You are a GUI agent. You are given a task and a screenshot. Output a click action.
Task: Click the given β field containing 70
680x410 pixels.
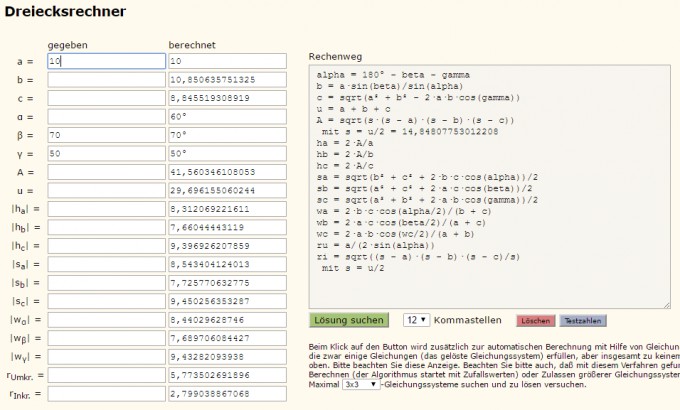pos(106,135)
